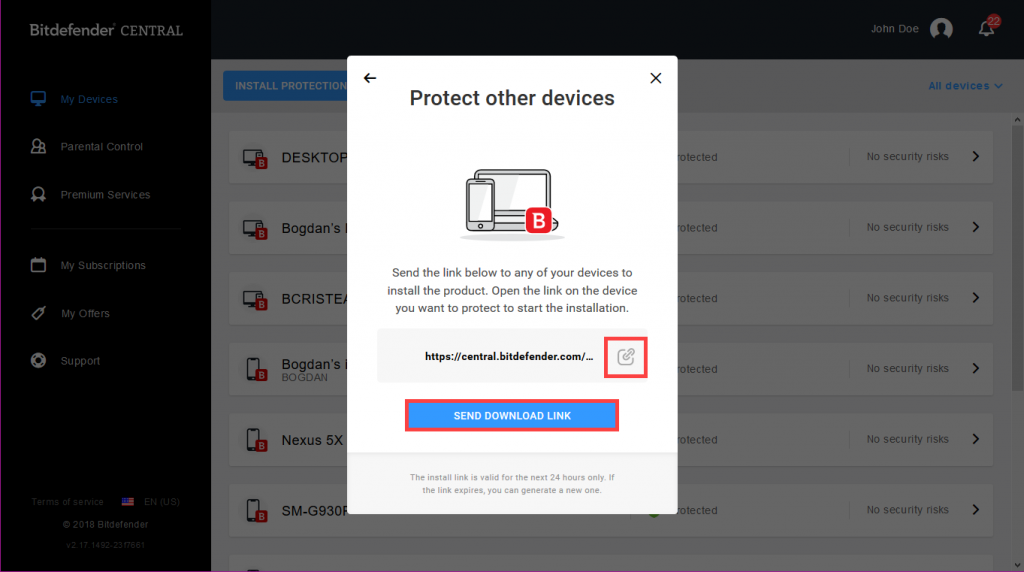Viewport: 1024px width, 572px height.
Task: Change the language from EN (US)
Action: [x=151, y=501]
